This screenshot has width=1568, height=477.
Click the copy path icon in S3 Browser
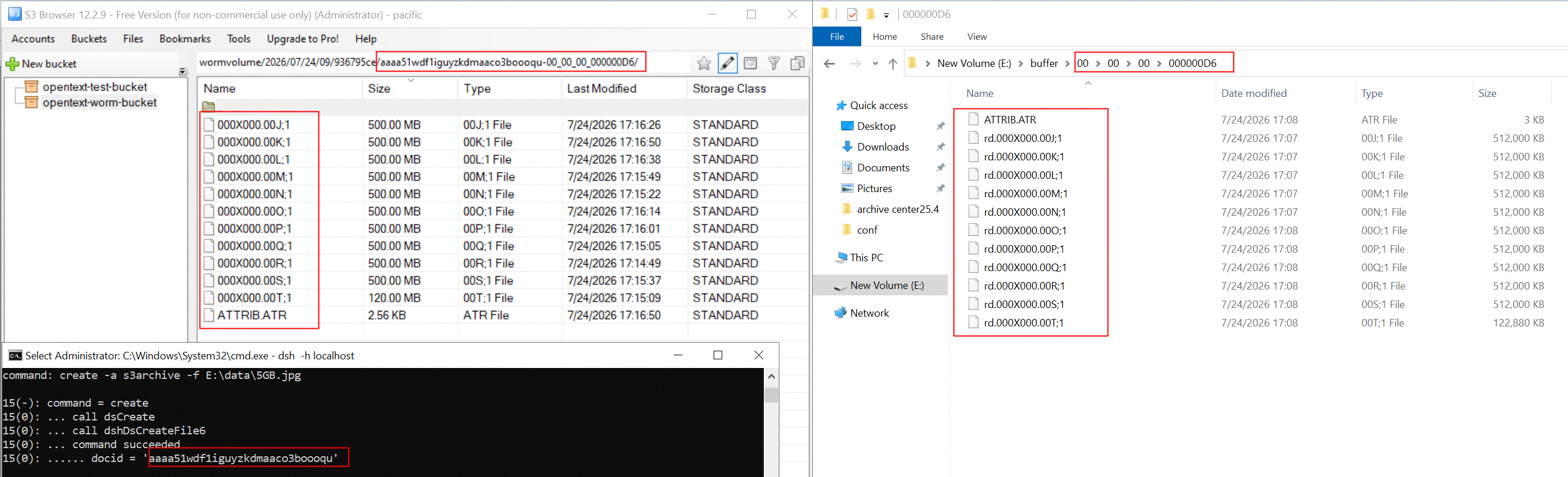click(x=797, y=63)
